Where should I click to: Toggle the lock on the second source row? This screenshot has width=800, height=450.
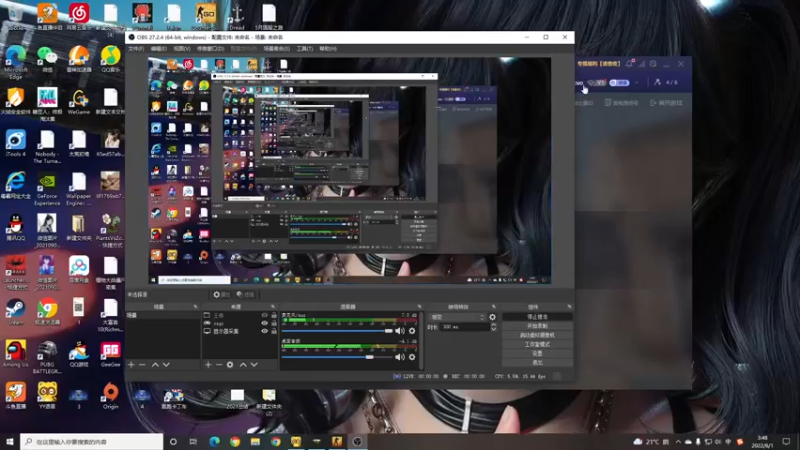(x=274, y=323)
